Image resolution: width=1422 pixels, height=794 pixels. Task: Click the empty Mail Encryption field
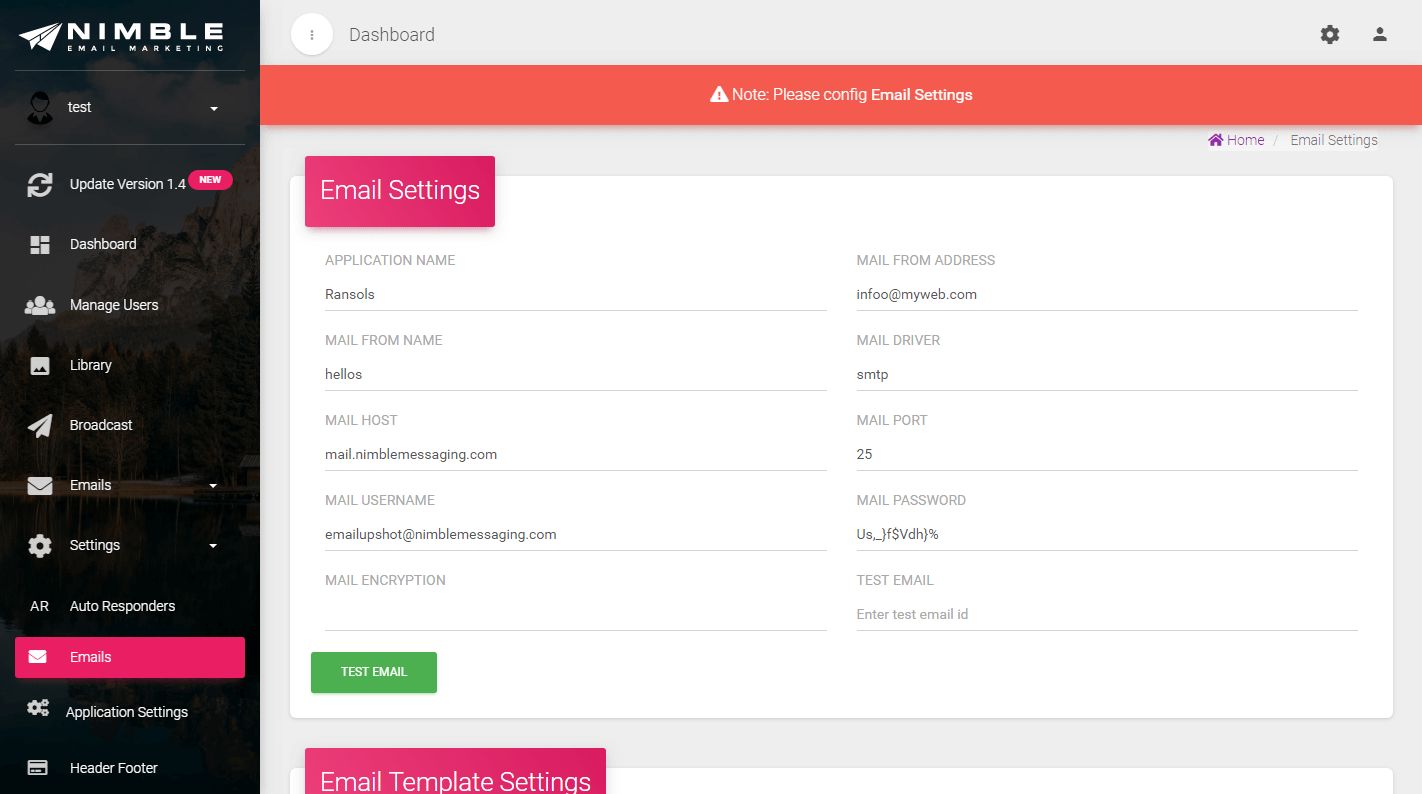pyautogui.click(x=576, y=615)
